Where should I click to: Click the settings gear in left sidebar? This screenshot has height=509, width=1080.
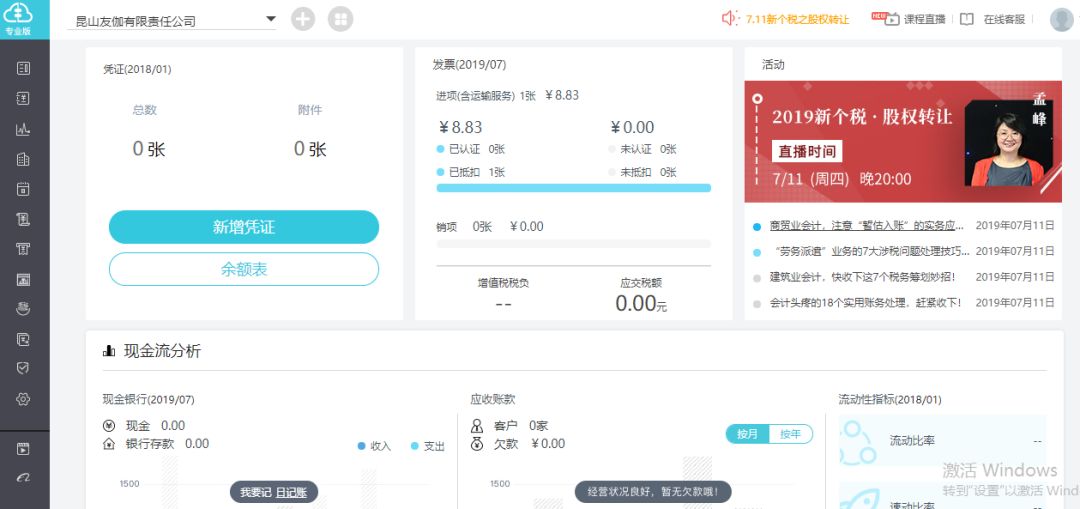[24, 399]
